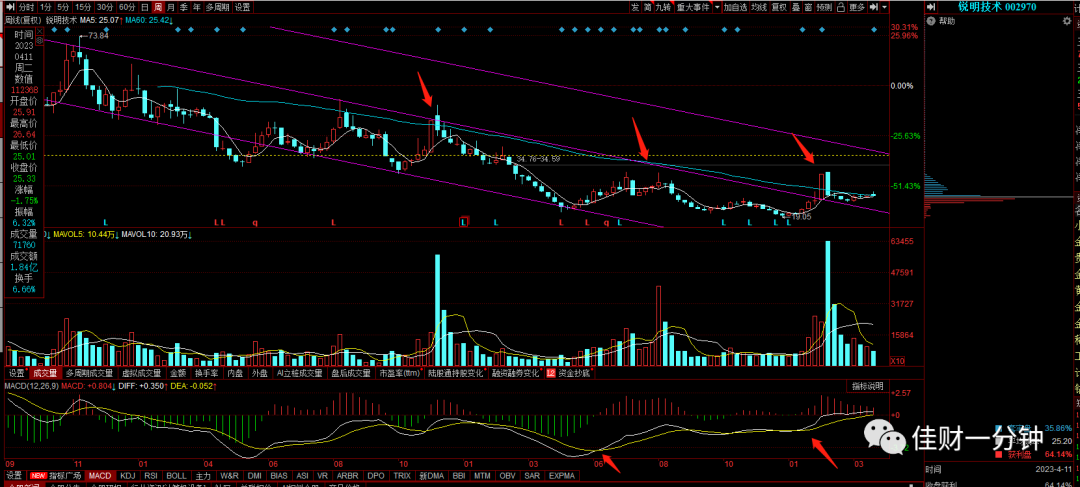
Task: Switch to the 年 yearly chart
Action: point(197,7)
